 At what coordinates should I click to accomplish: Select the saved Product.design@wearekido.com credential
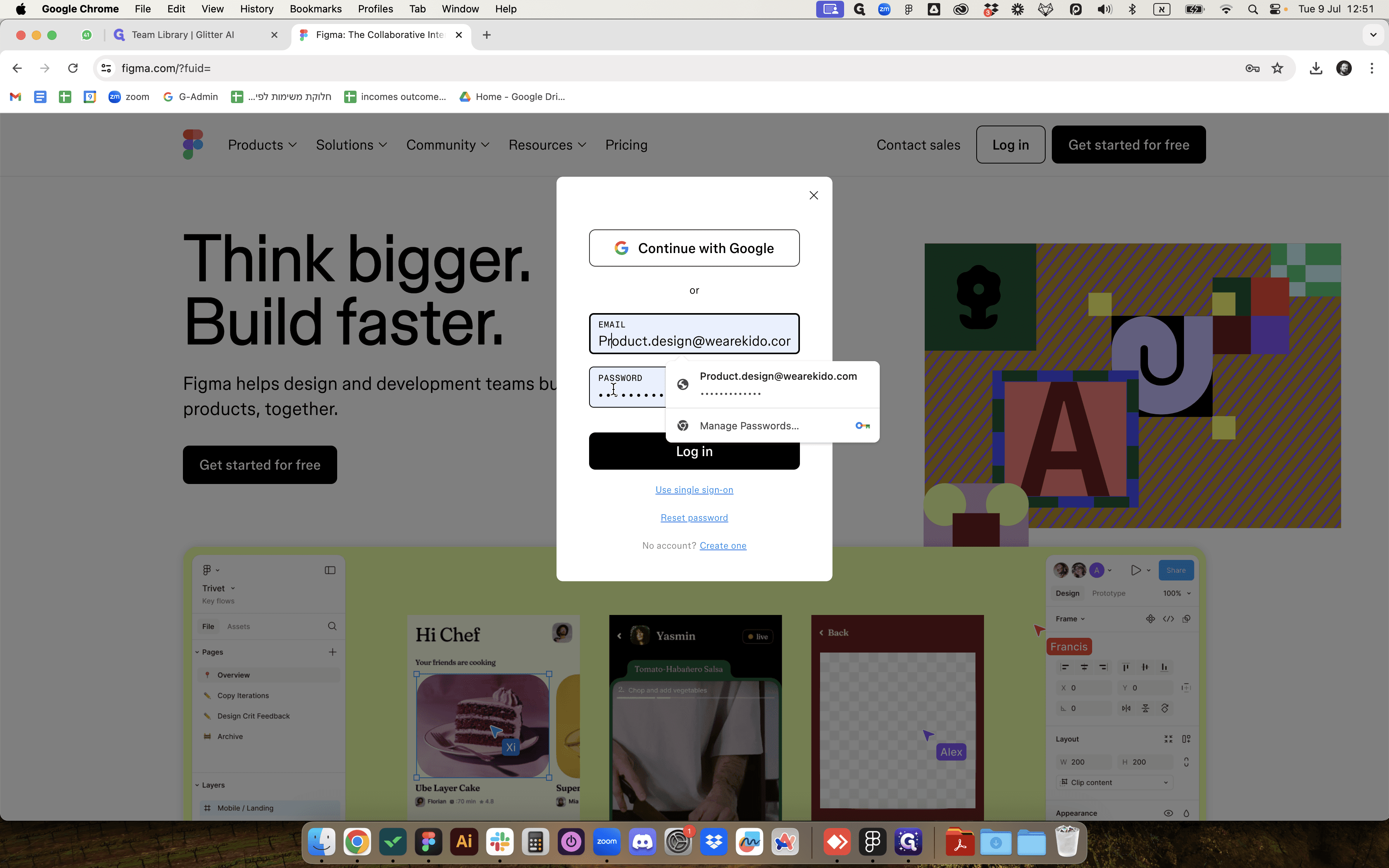[x=772, y=384]
